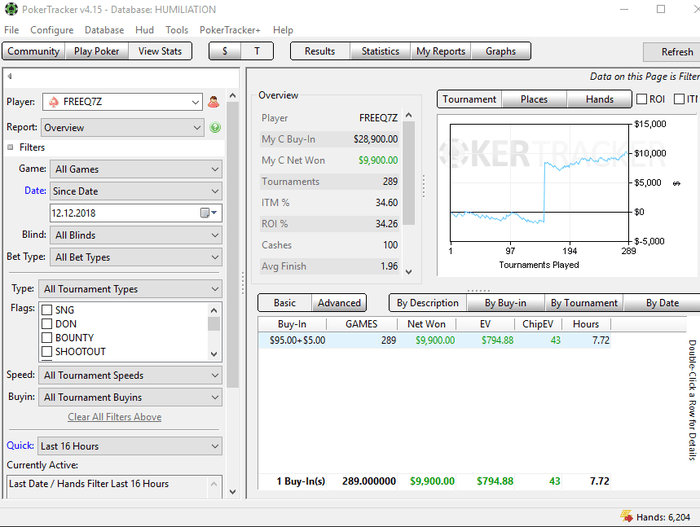Switch to the Graphs tab

[x=500, y=51]
